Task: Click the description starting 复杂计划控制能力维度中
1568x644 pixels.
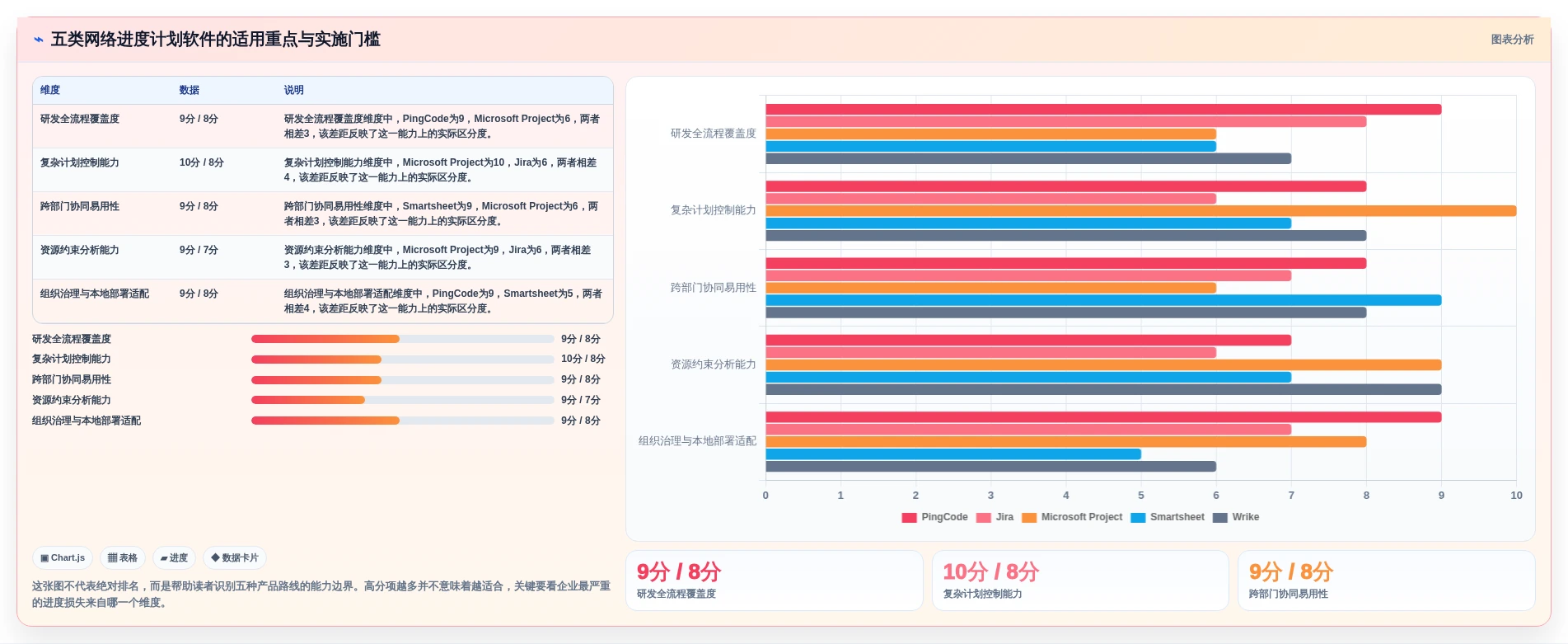Action: coord(442,170)
